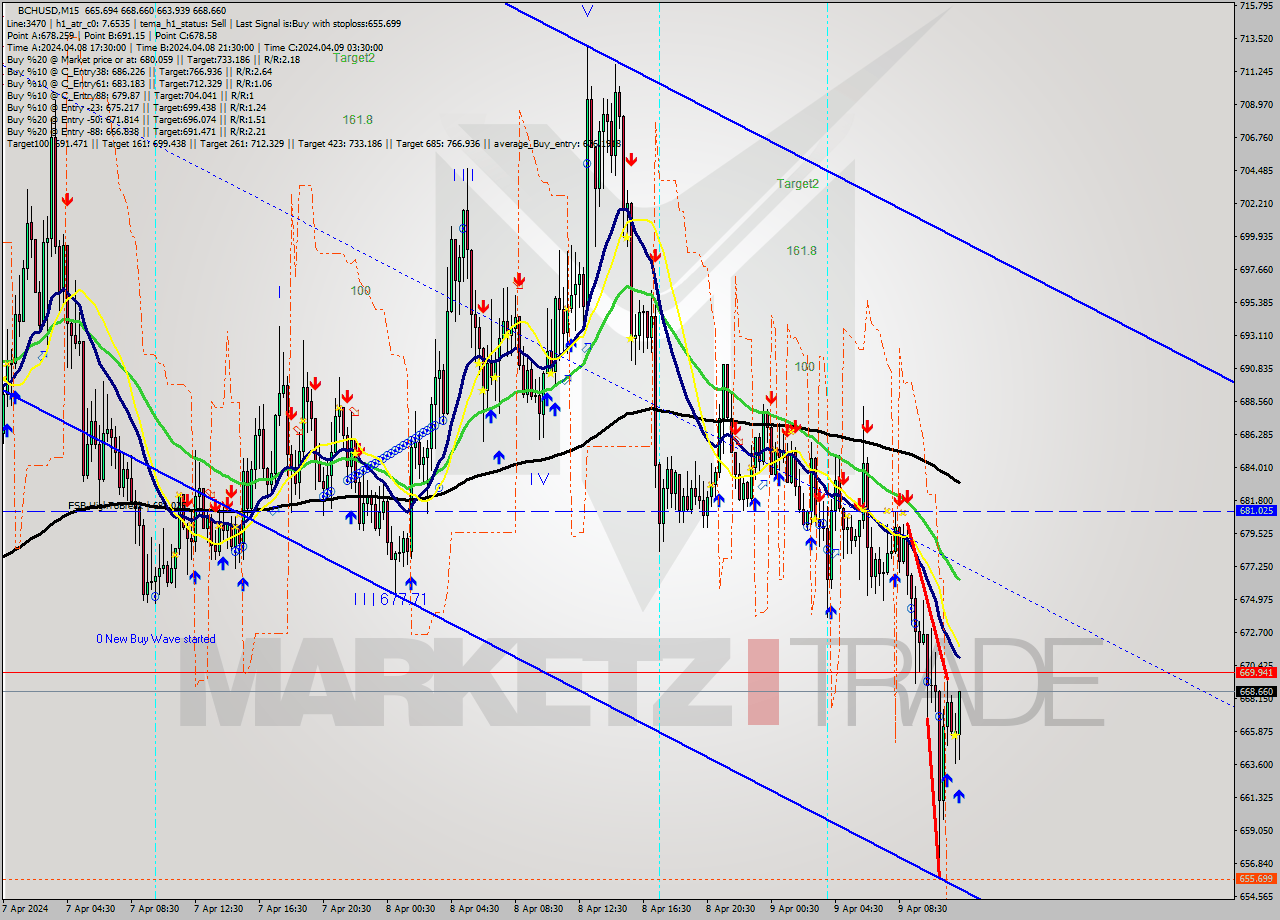Click the 715.775 price axis label
Image resolution: width=1280 pixels, height=920 pixels.
tap(1256, 6)
